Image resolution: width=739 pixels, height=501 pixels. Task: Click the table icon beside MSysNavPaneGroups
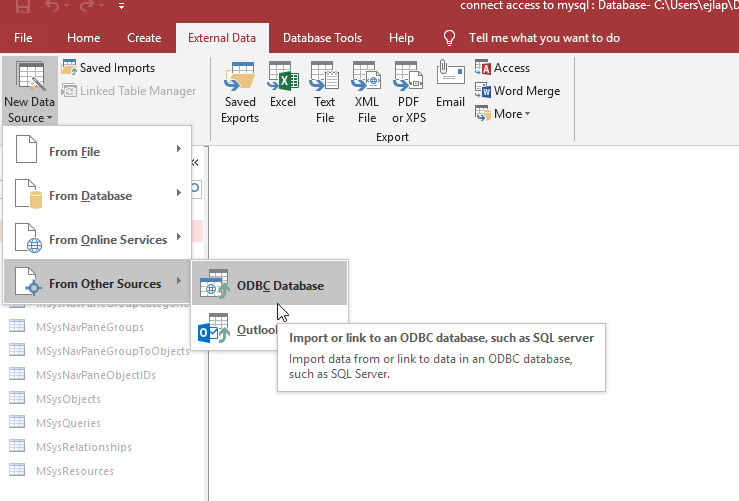pos(17,326)
